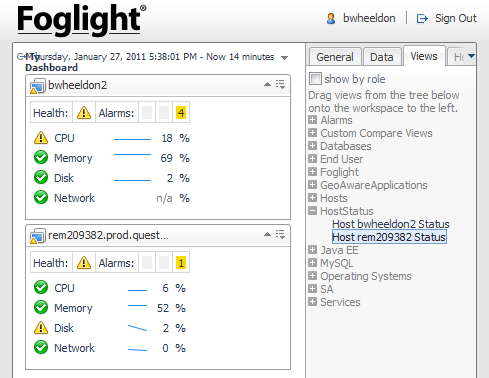Open the bwheeldon2 panel options menu icon

click(280, 84)
